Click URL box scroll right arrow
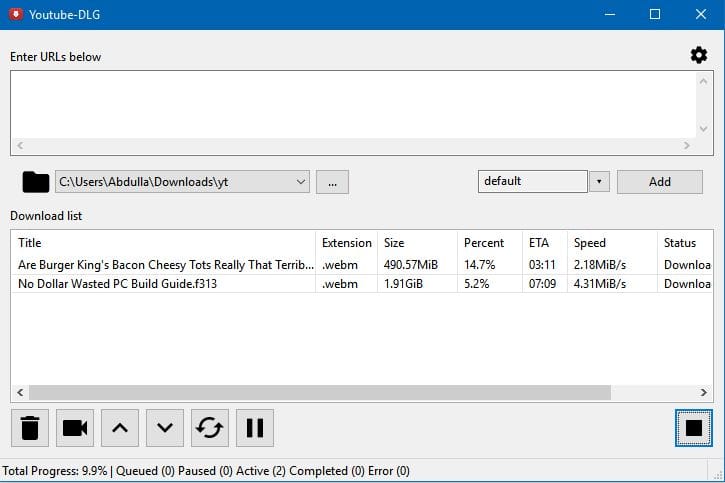 pyautogui.click(x=687, y=146)
